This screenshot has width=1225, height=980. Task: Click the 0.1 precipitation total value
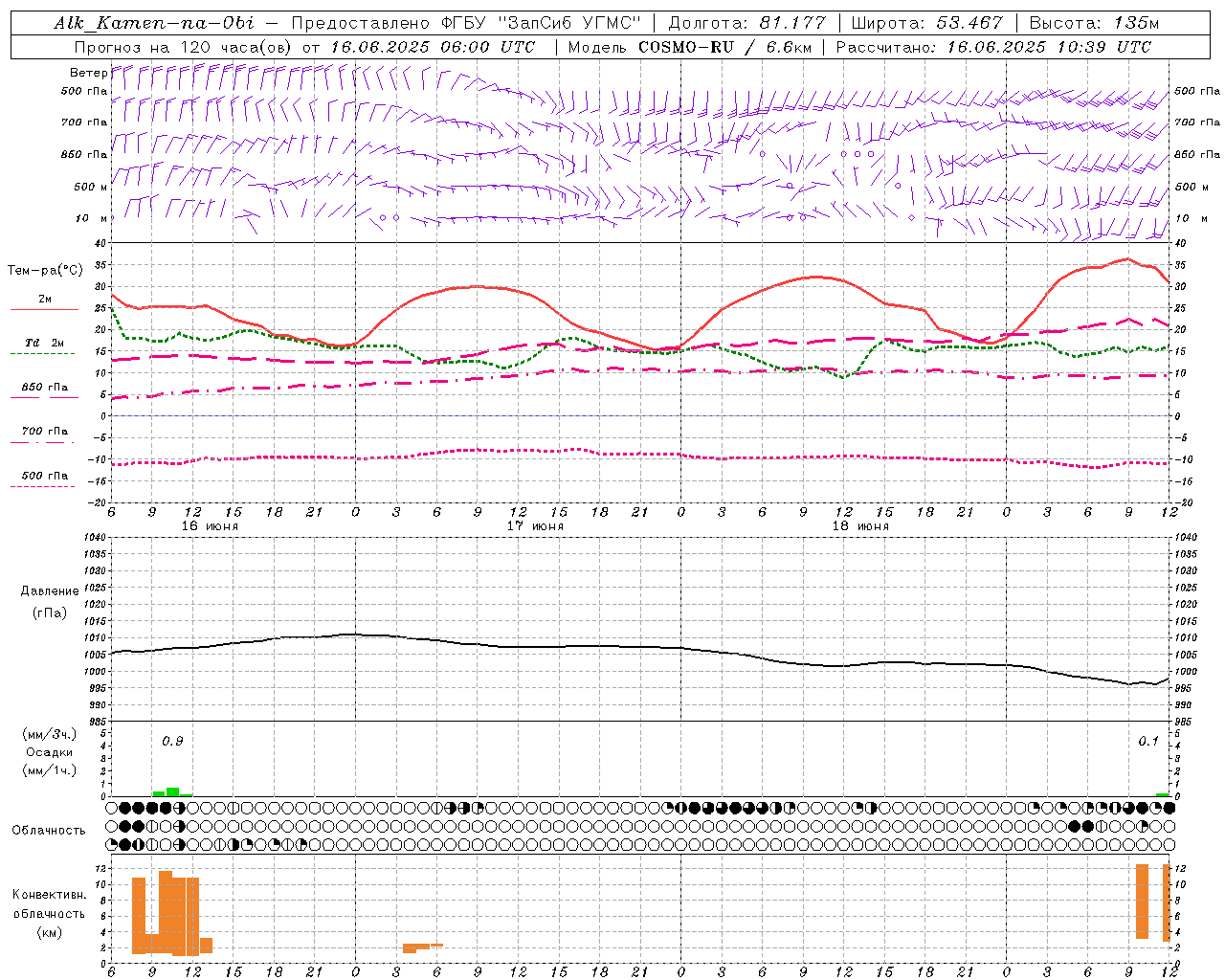1148,742
